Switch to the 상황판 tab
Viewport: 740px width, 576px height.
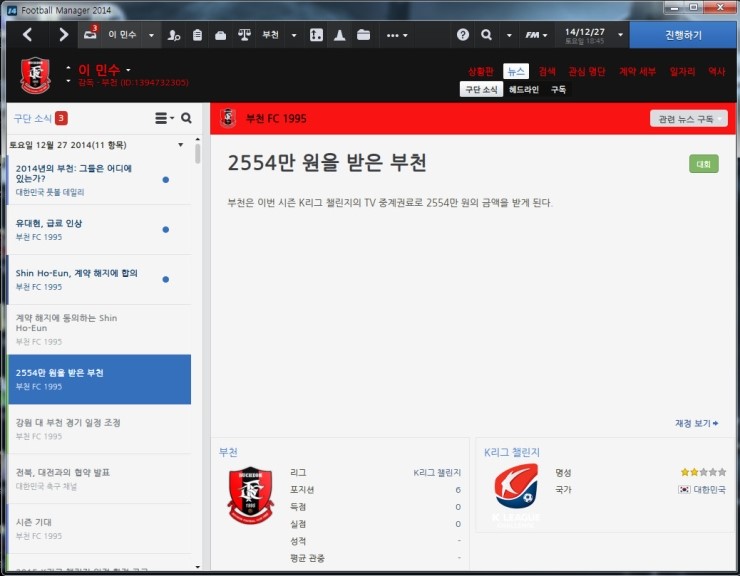[x=480, y=71]
